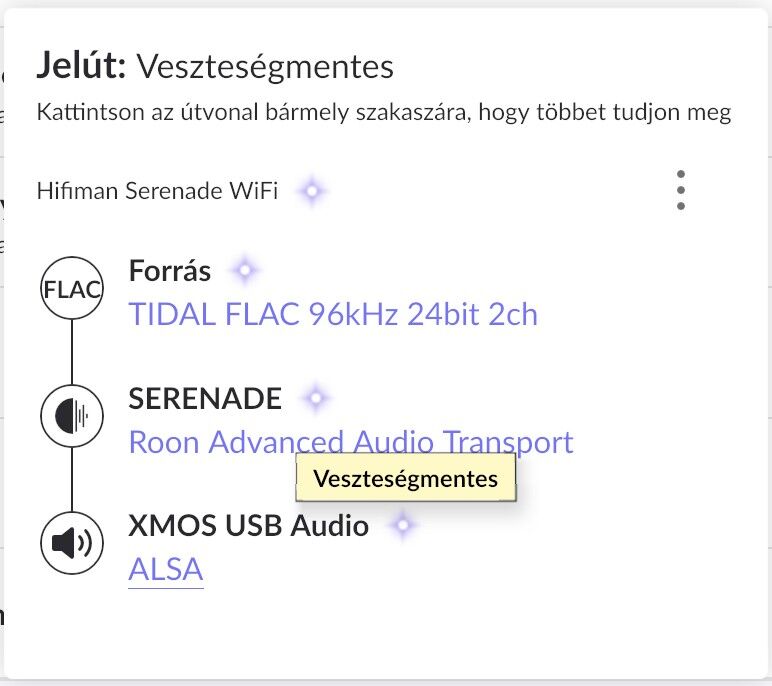Click the Jelút title label
This screenshot has height=686, width=772.
pyautogui.click(x=81, y=66)
